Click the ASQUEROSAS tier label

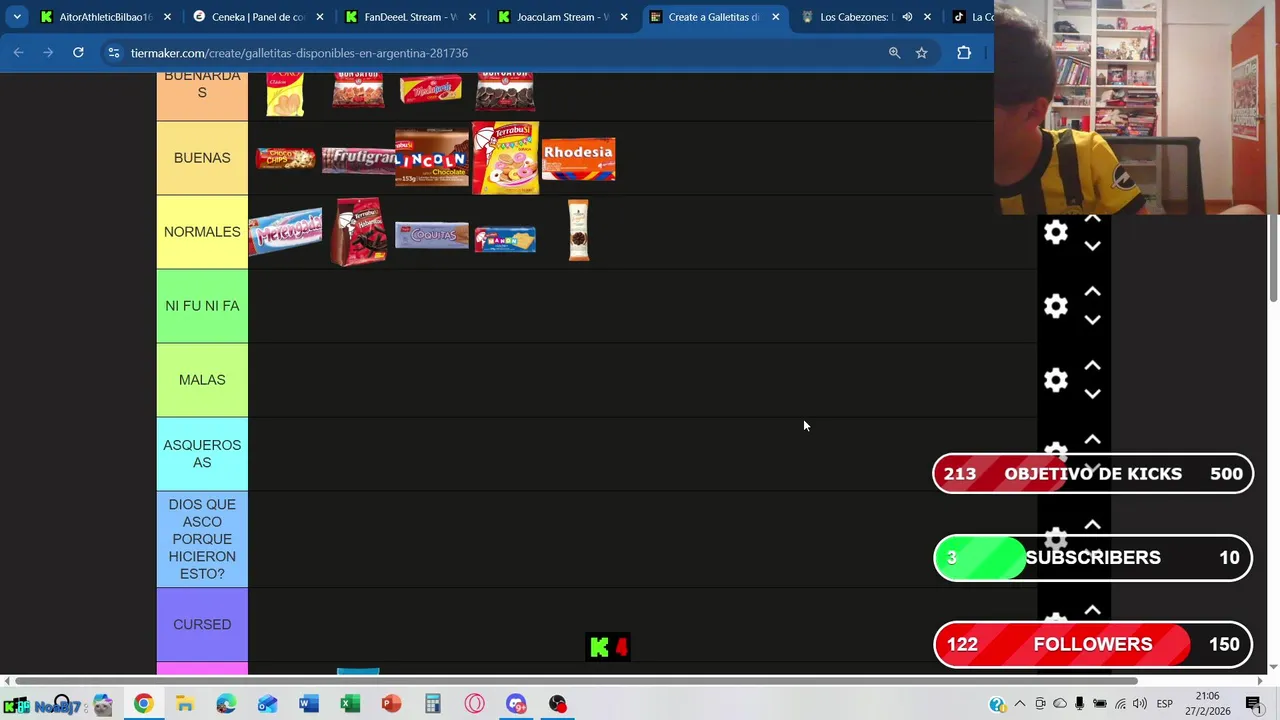(x=202, y=454)
